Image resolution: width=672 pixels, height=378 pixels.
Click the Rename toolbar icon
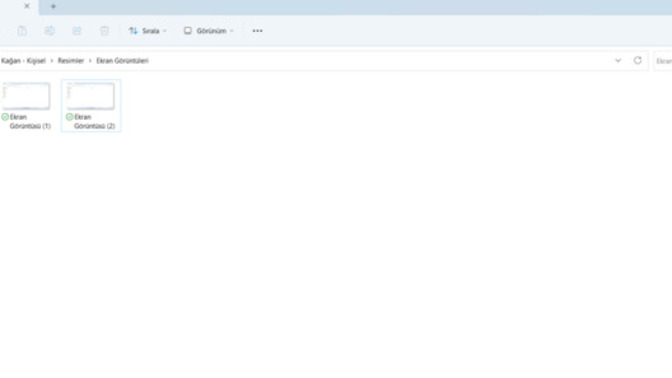coord(49,31)
